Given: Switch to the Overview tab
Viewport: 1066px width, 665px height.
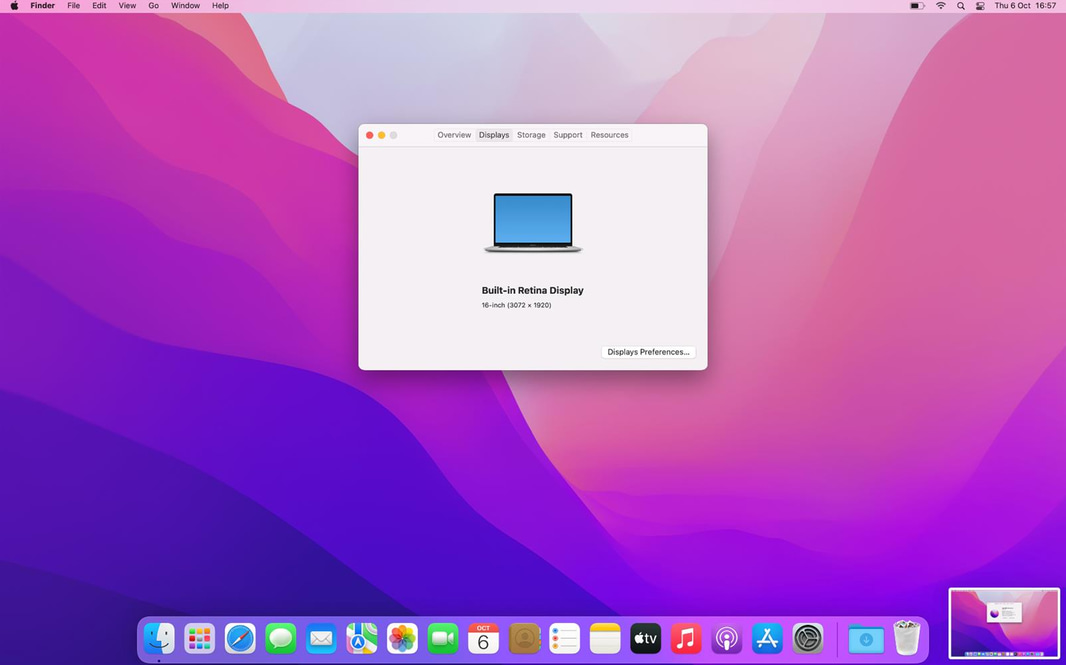Looking at the screenshot, I should pos(454,135).
